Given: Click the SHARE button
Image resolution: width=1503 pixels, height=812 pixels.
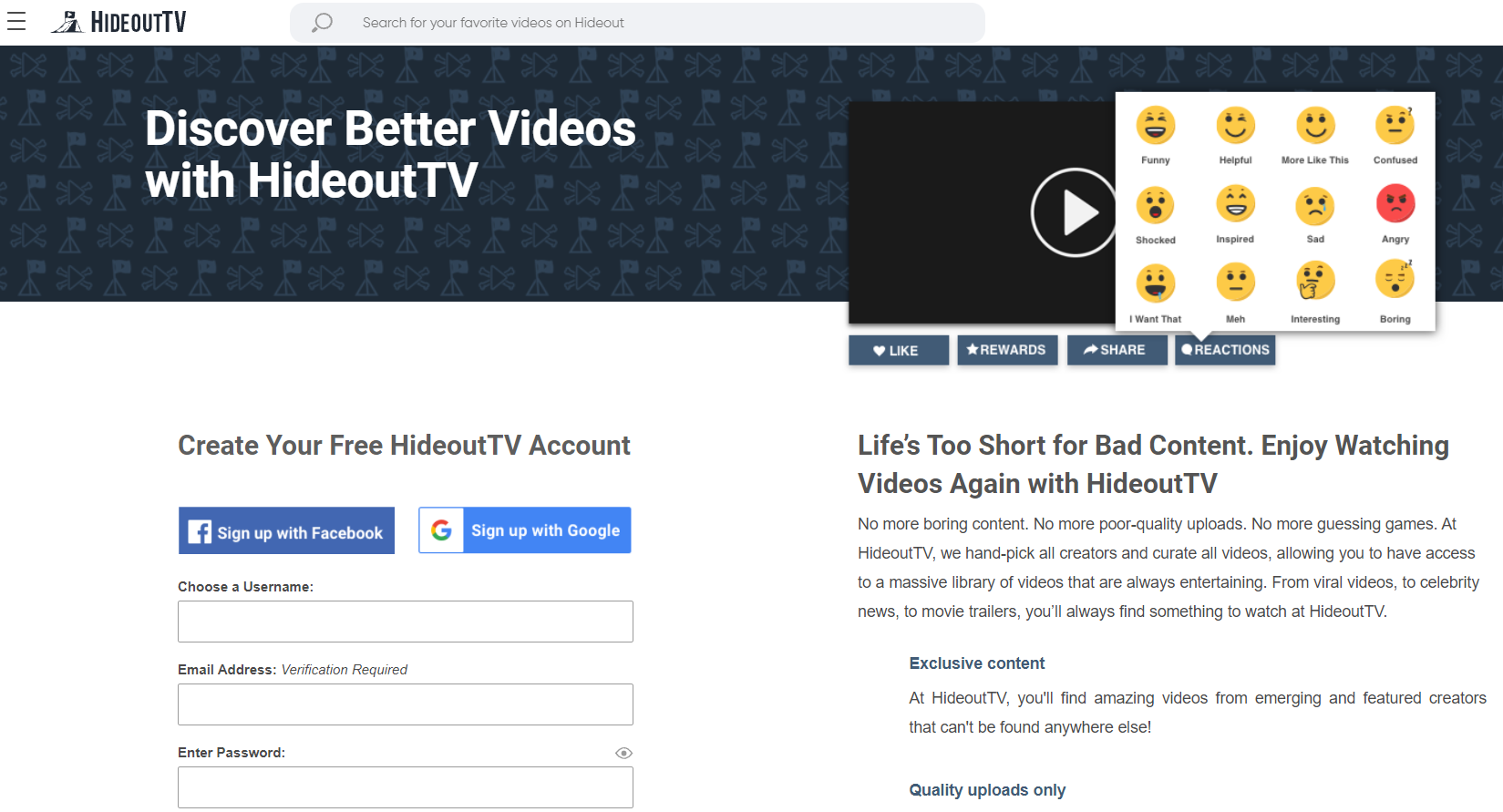Looking at the screenshot, I should coord(1115,350).
